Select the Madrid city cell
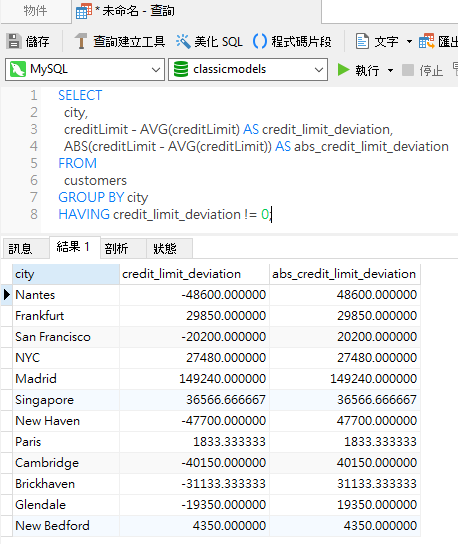 click(66, 379)
